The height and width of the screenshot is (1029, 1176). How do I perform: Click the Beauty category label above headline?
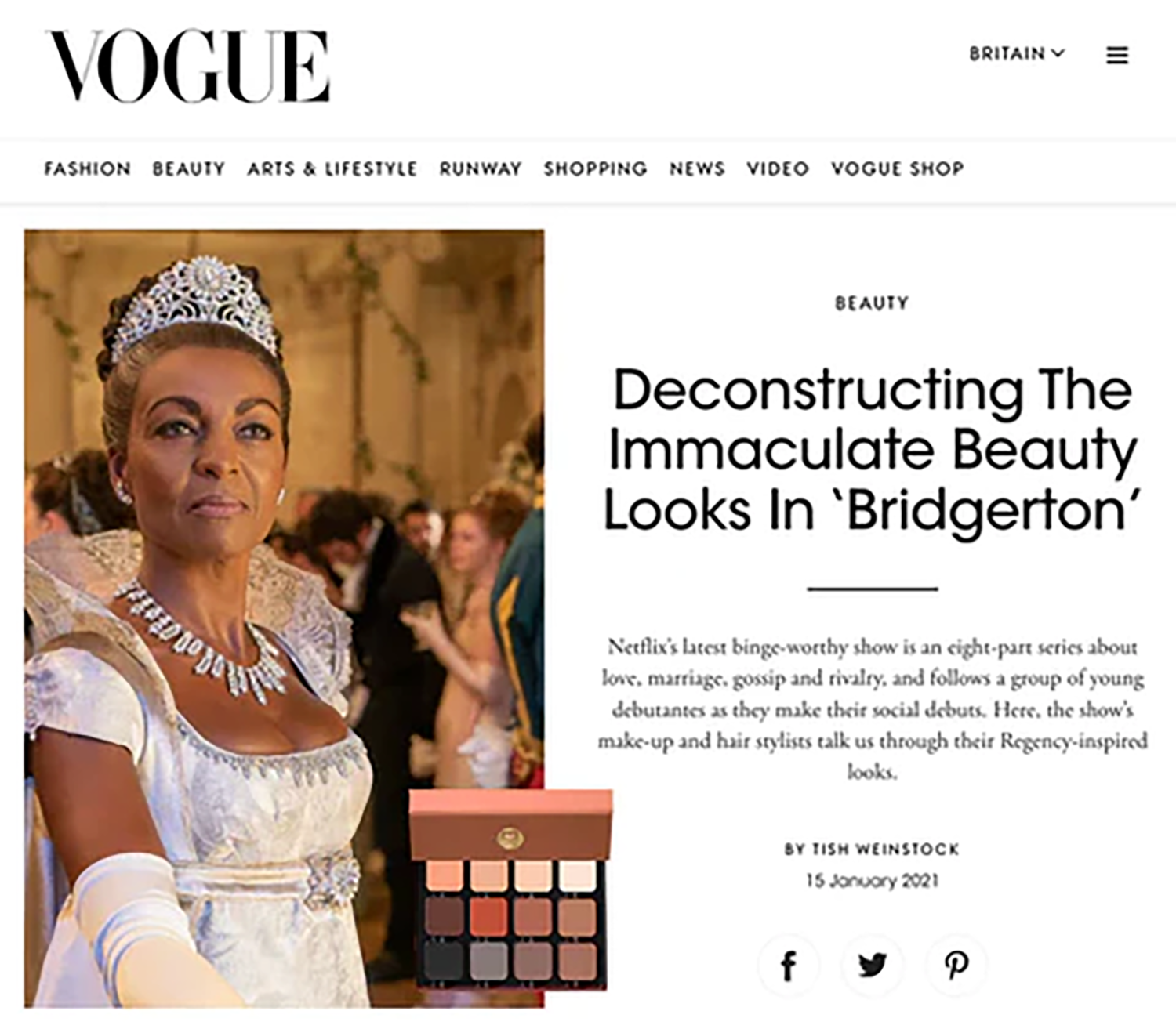point(872,303)
